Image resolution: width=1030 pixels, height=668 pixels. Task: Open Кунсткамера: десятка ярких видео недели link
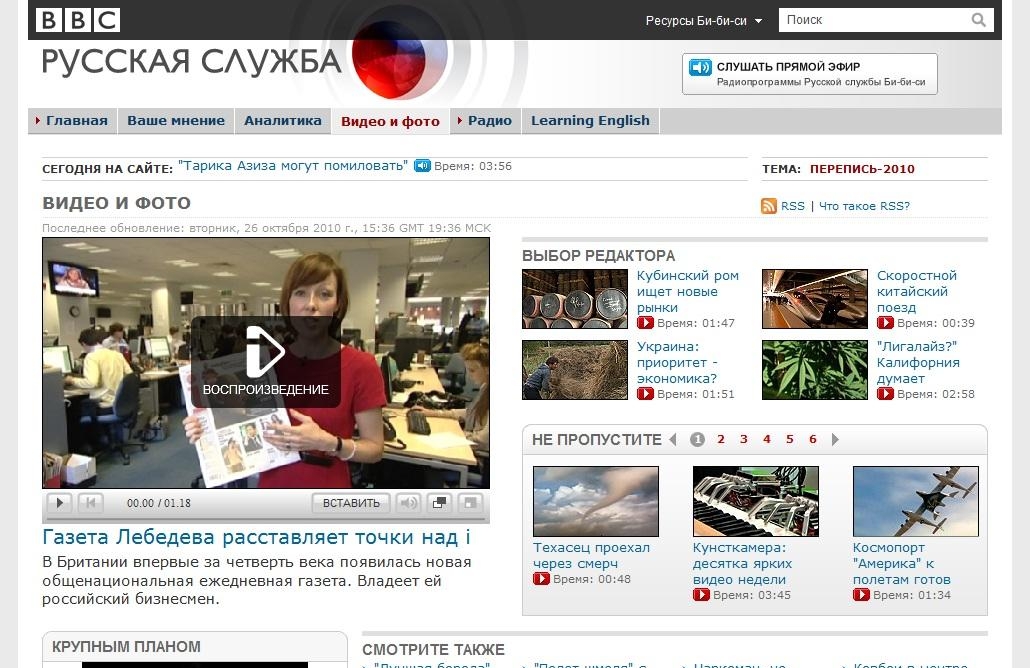(x=742, y=564)
